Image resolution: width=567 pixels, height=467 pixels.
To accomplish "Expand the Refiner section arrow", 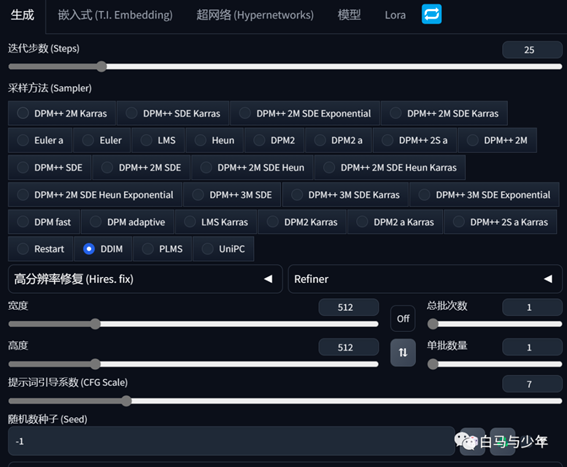I will (548, 279).
